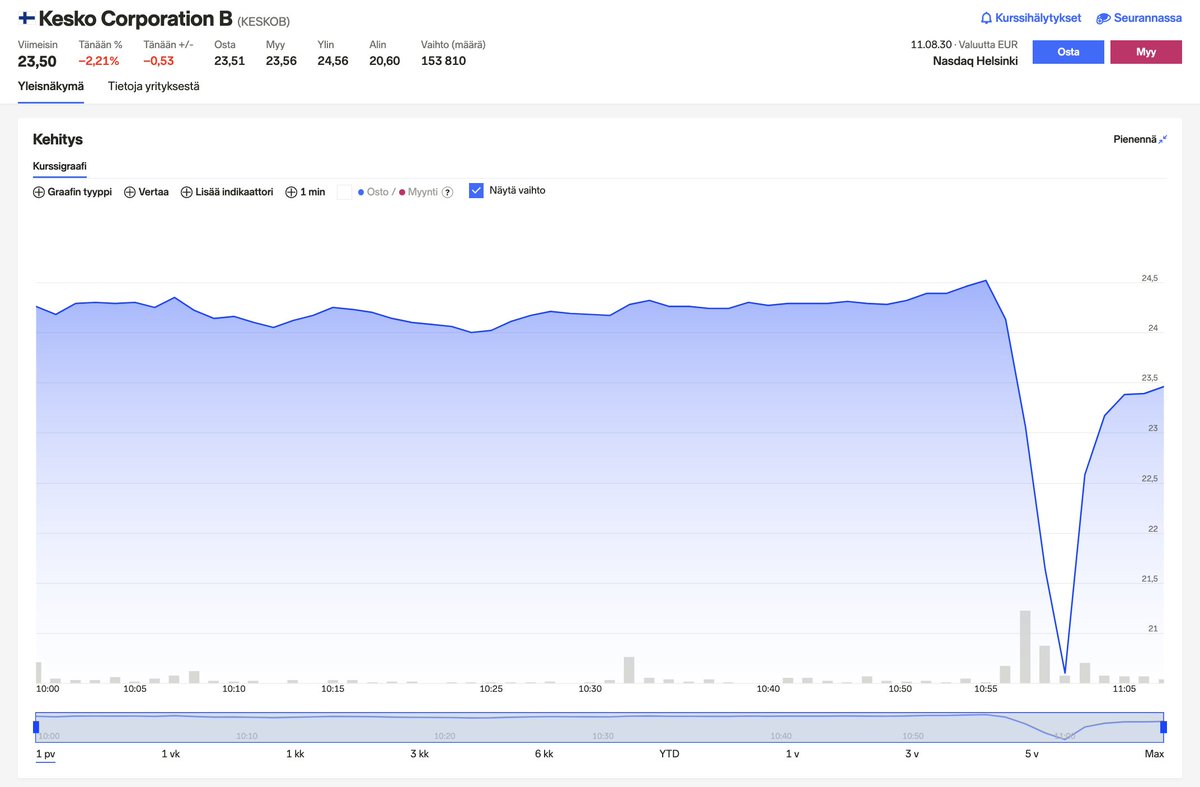Viewport: 1200px width, 787px height.
Task: Click the question mark help icon by Myynti
Action: pos(447,192)
